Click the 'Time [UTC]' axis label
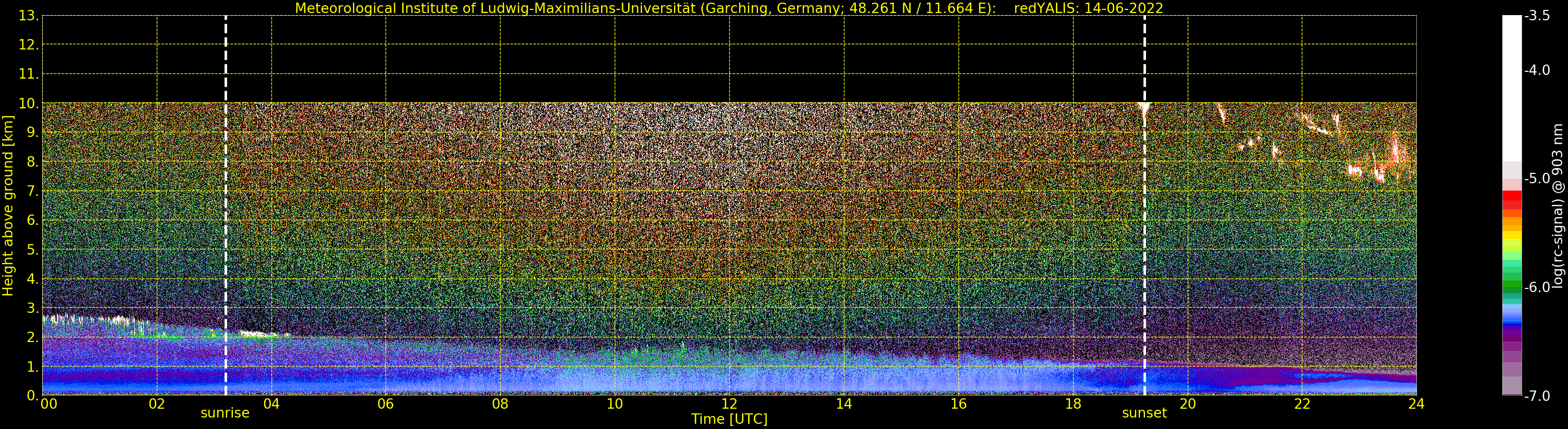The width and height of the screenshot is (1568, 429). coord(729,419)
